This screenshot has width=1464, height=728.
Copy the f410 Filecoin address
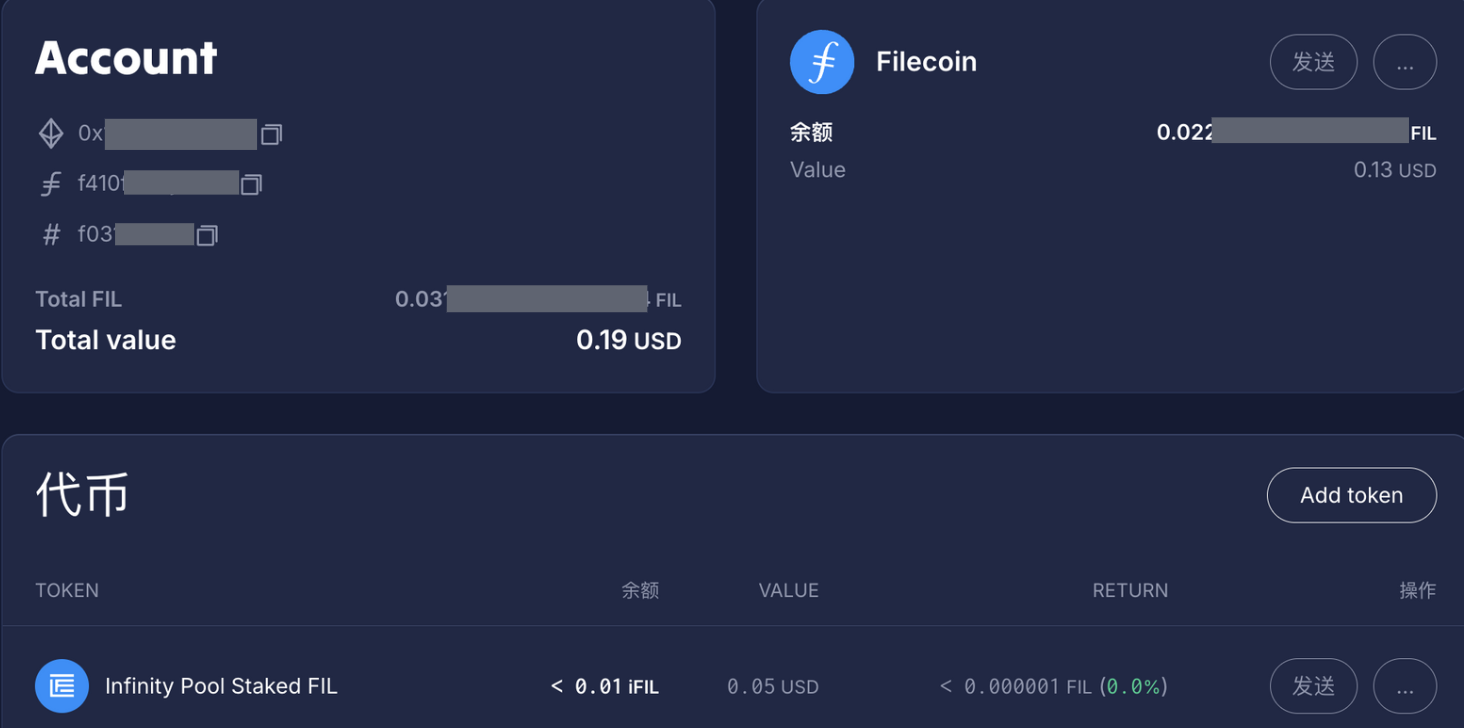point(252,183)
